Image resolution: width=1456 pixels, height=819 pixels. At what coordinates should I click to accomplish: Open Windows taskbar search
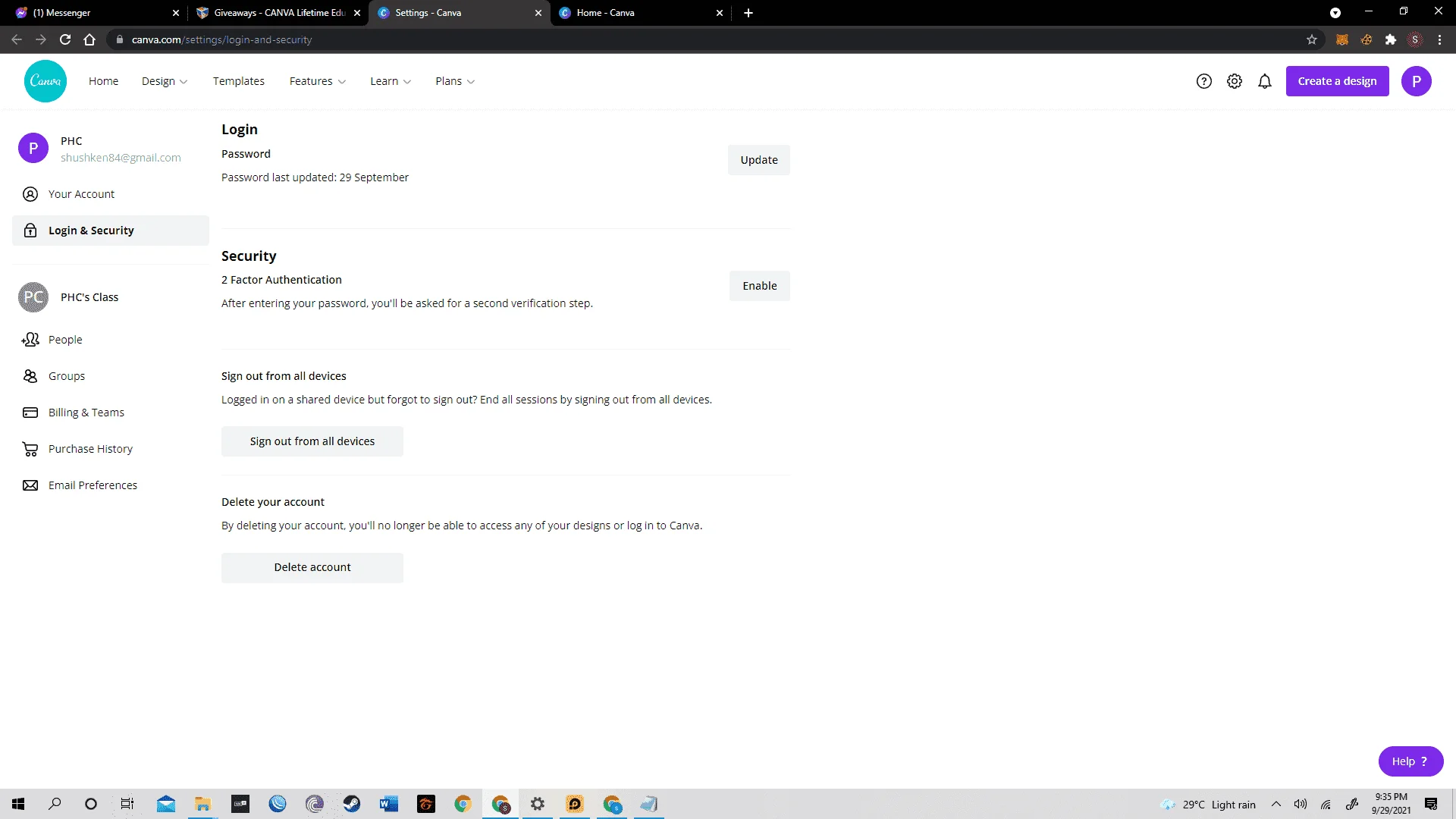(x=55, y=804)
